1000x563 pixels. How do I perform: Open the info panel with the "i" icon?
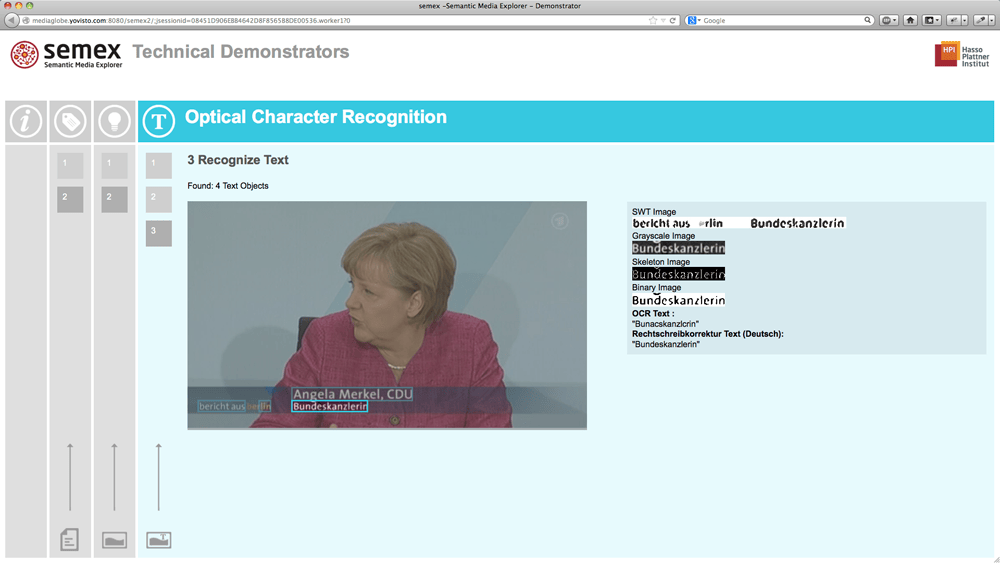(26, 122)
